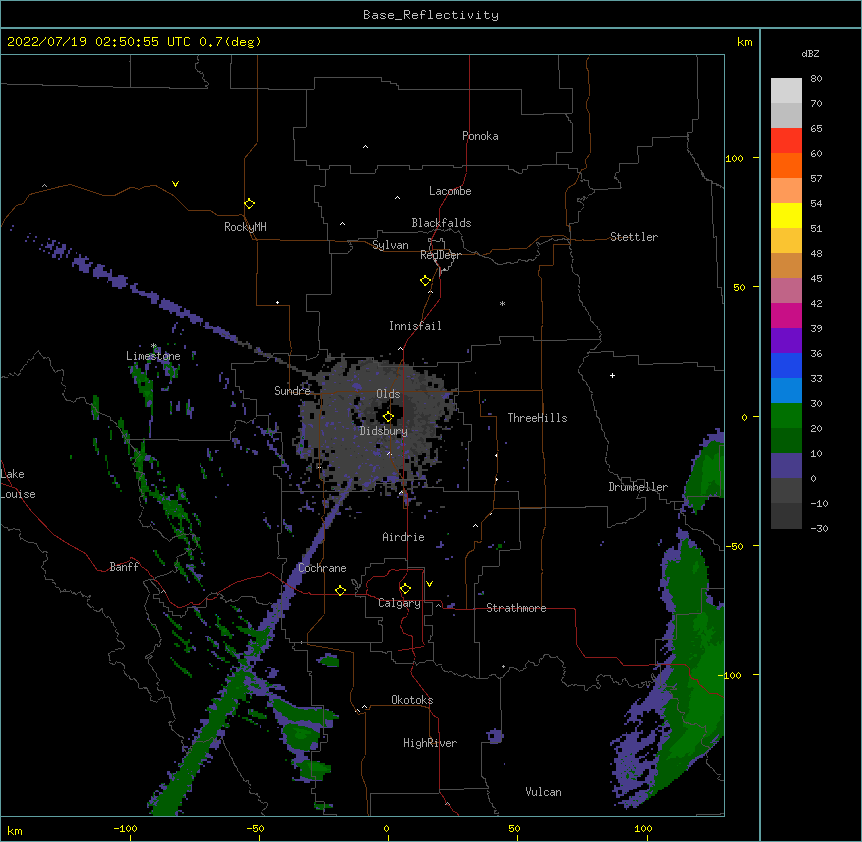Click the Lake Louise label
Screen dimensions: 862x842
point(16,484)
